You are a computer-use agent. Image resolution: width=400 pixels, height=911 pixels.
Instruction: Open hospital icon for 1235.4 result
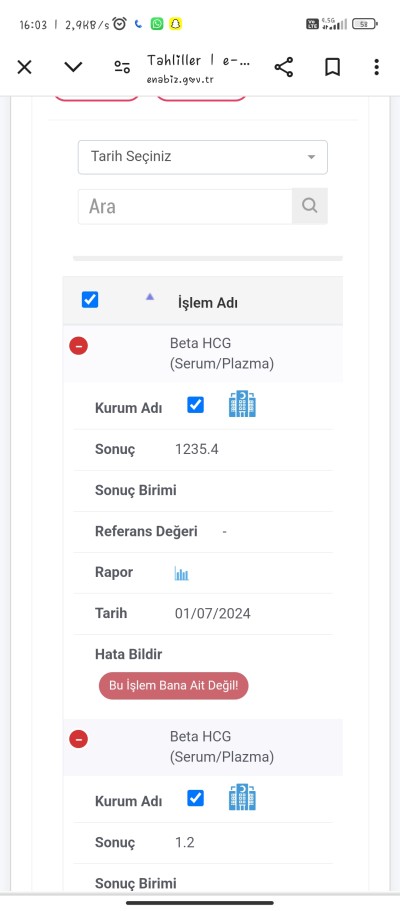242,404
